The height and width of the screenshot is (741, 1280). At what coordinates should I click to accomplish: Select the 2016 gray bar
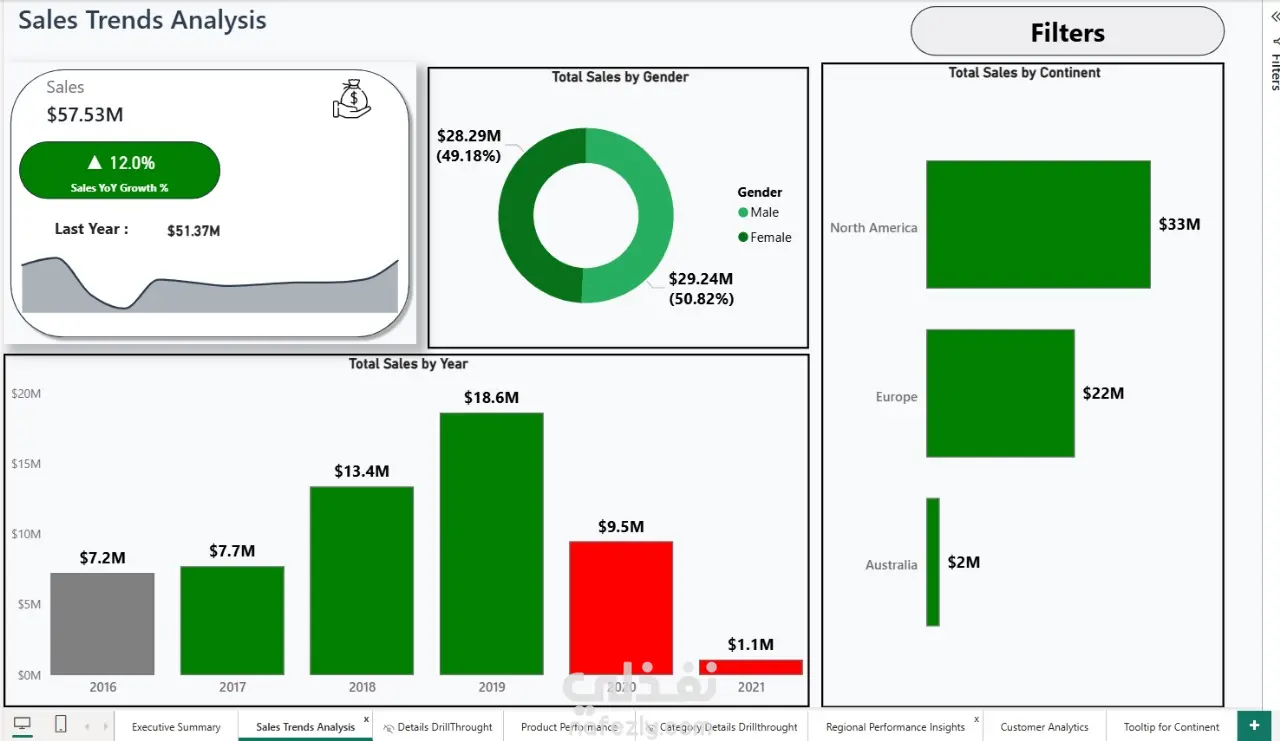click(102, 624)
